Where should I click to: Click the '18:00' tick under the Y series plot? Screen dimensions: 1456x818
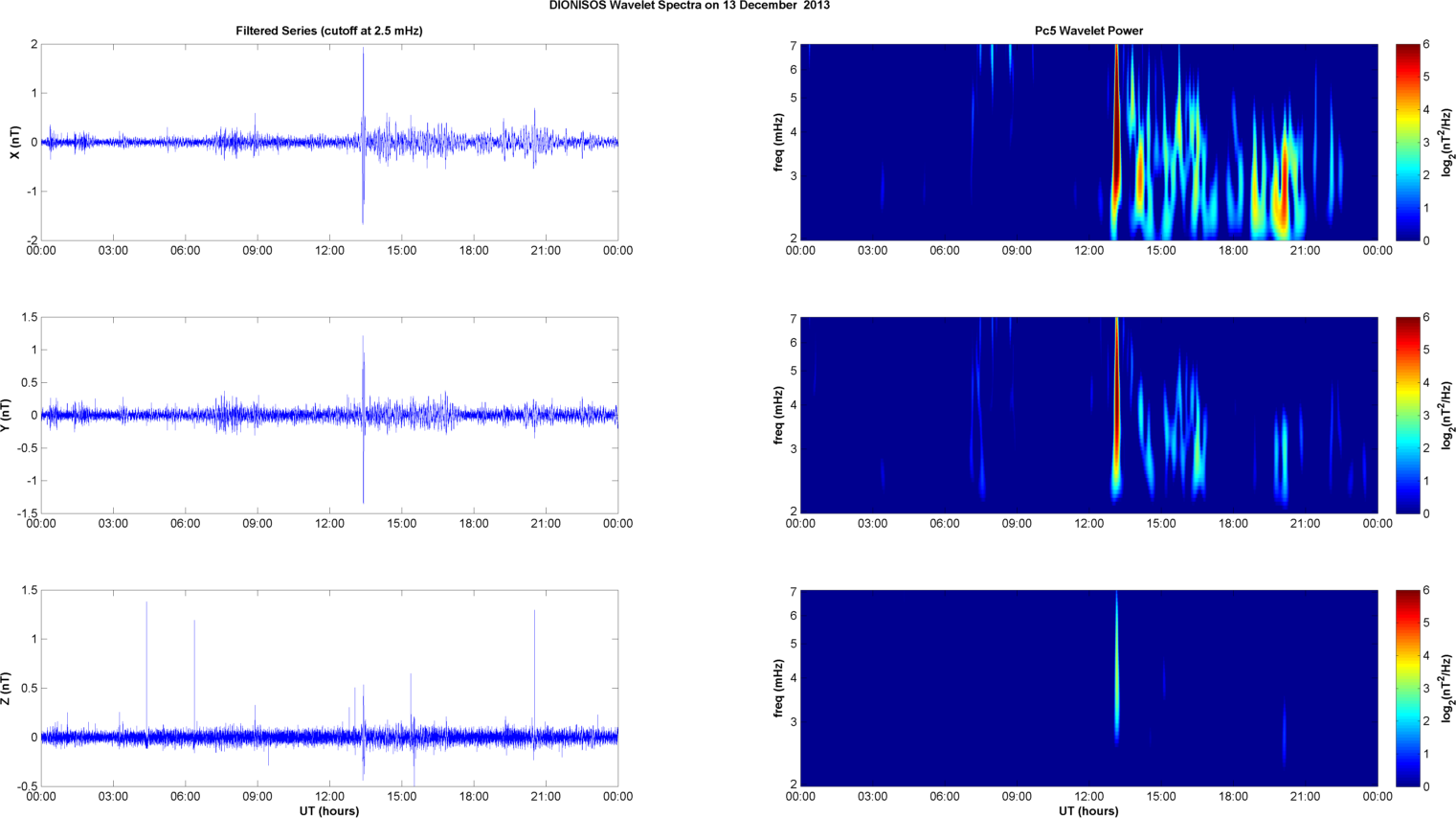coord(474,524)
